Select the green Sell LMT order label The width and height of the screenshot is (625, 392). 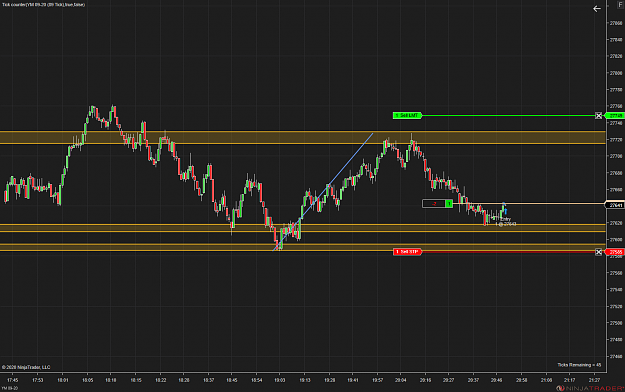tap(407, 116)
